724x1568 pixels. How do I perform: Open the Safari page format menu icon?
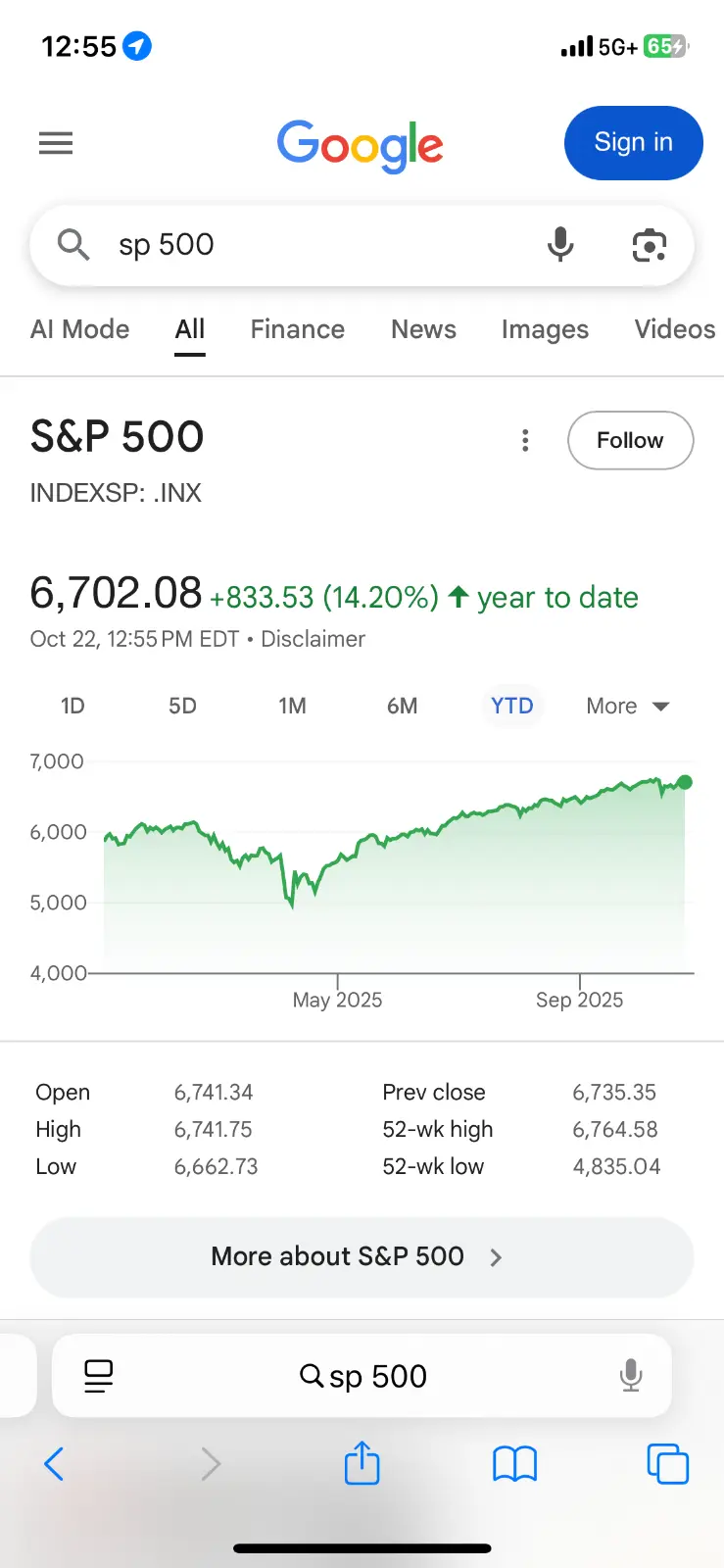click(x=99, y=1376)
